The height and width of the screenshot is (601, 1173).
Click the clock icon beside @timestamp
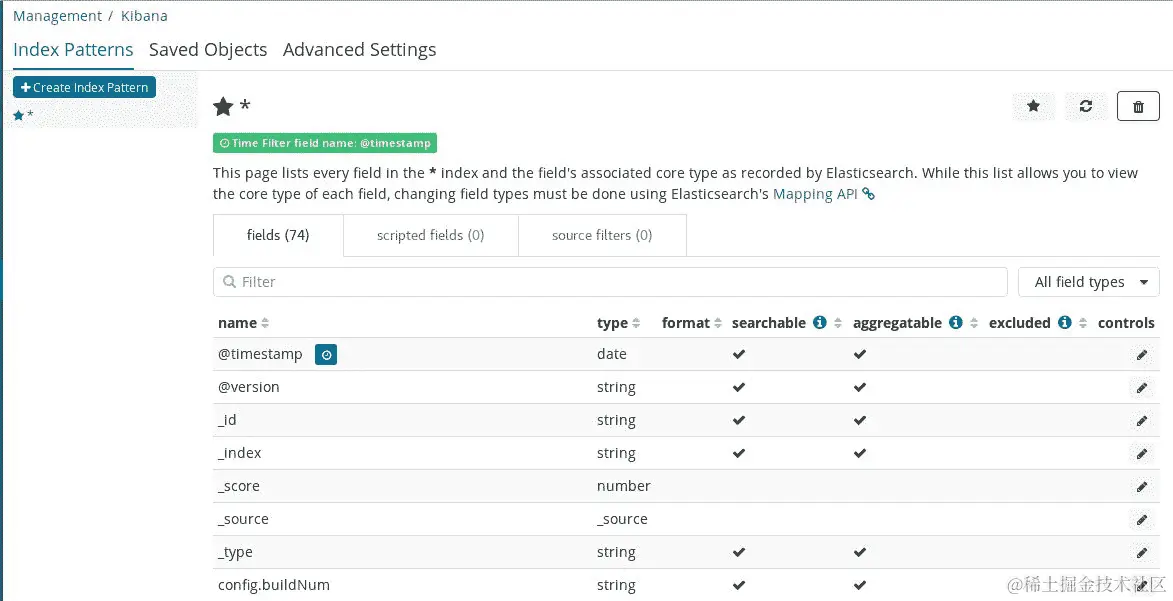tap(326, 354)
